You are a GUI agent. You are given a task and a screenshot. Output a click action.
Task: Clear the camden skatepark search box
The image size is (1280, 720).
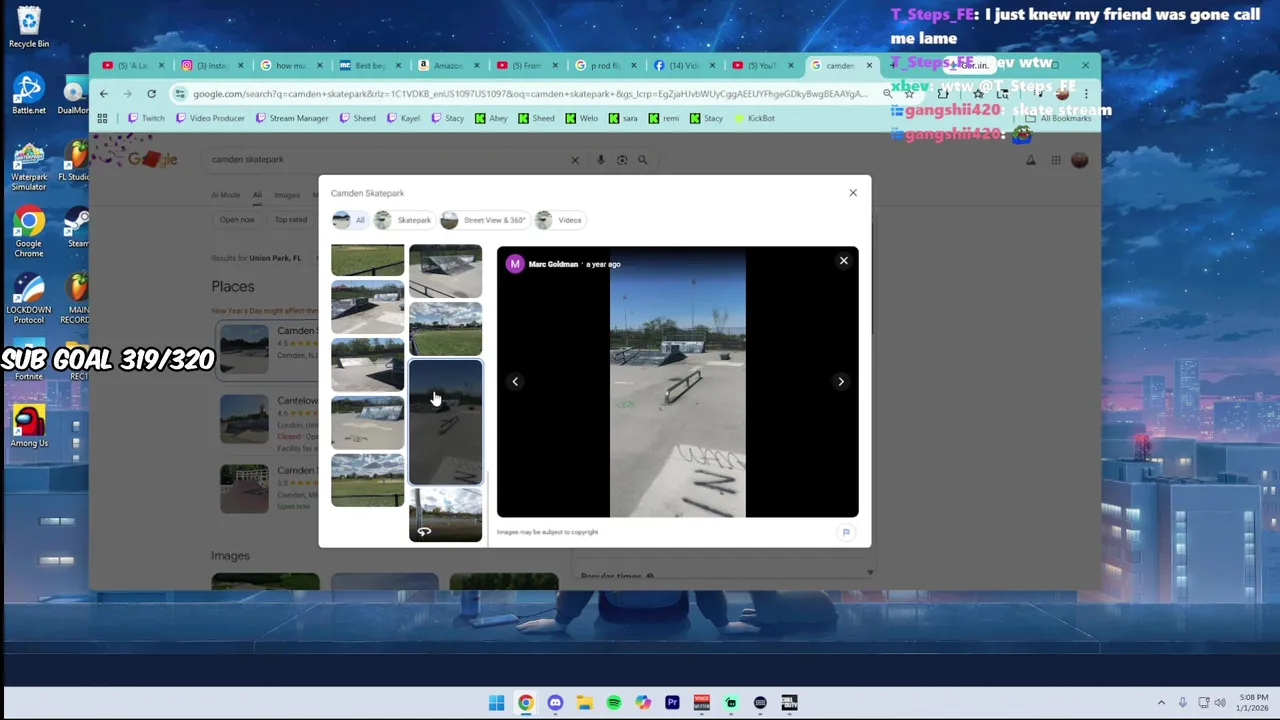pyautogui.click(x=575, y=160)
